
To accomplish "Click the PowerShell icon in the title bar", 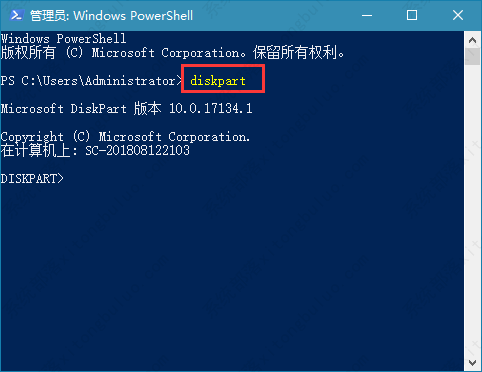I will point(16,15).
